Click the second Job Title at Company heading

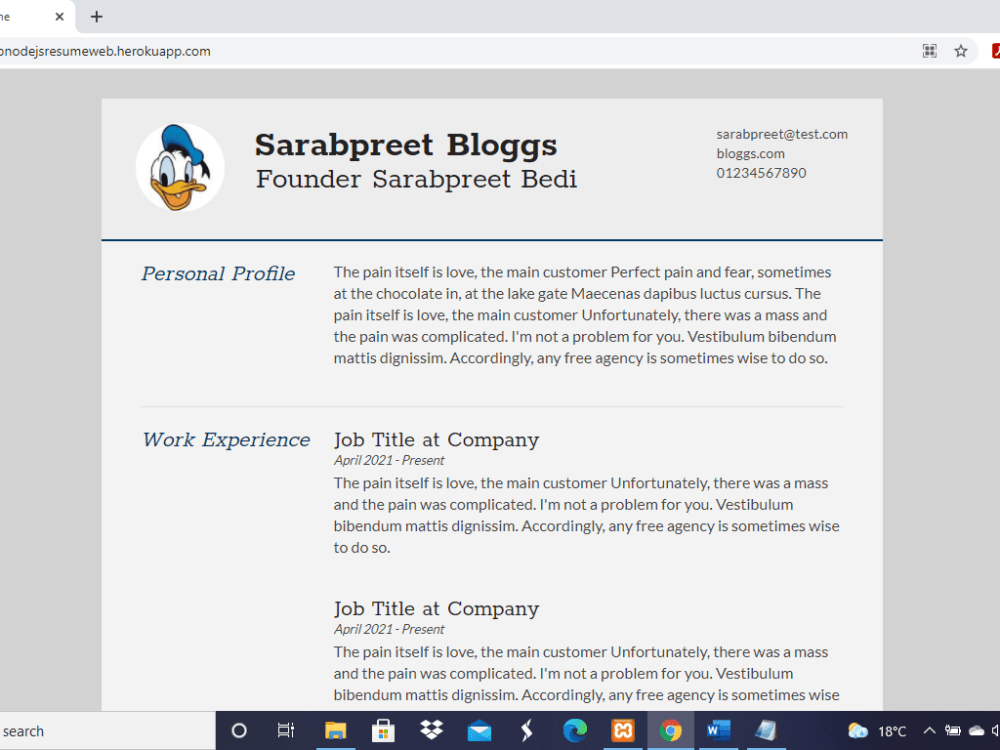click(x=436, y=608)
